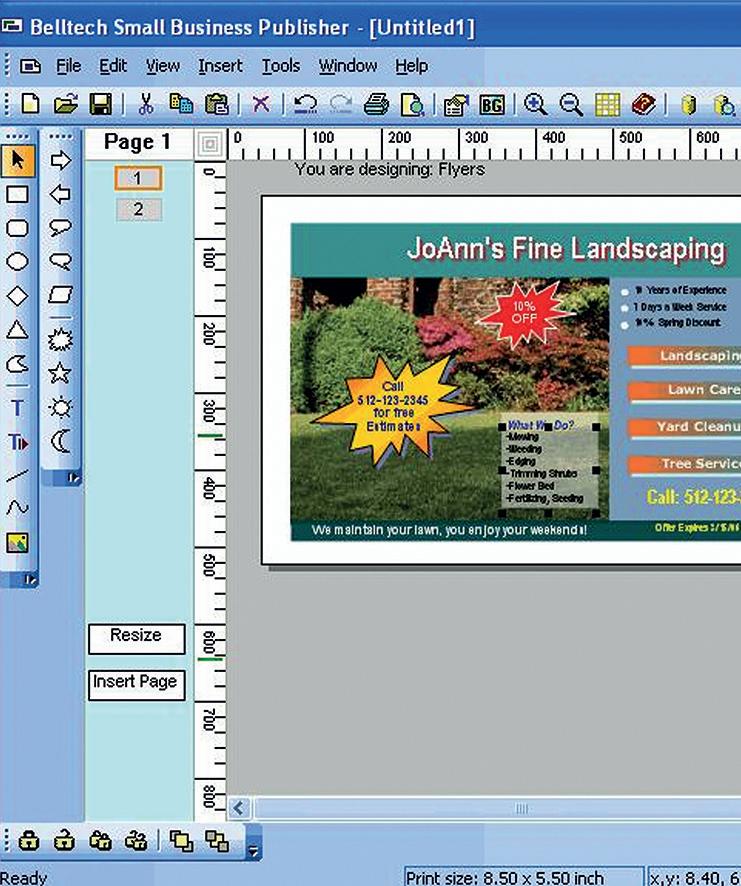Expand the shapes palette overflow arrow
741x886 pixels.
[73, 479]
